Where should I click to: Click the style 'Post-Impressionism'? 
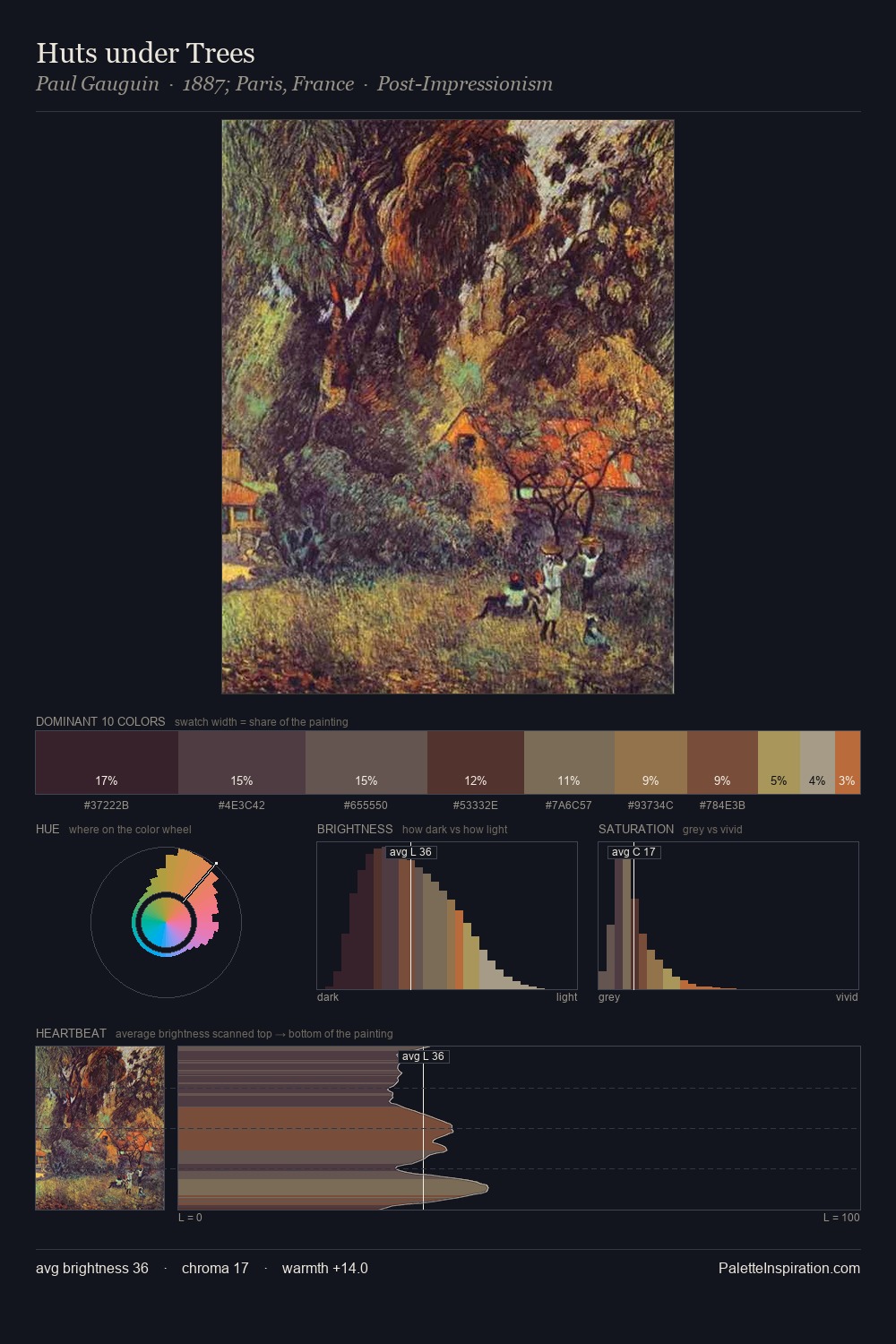464,84
